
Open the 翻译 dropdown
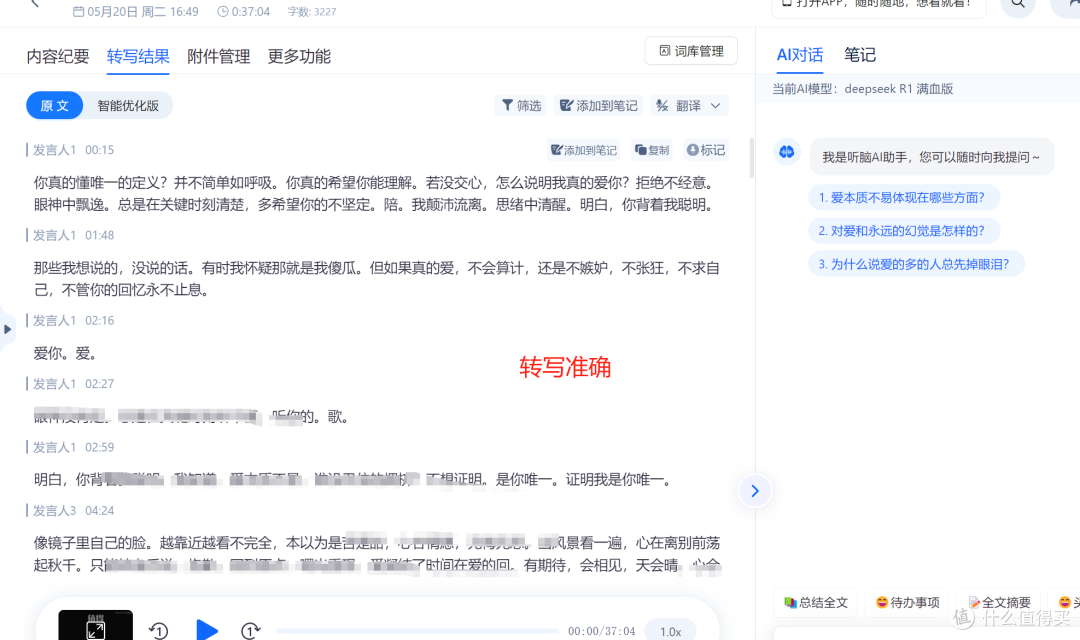click(x=689, y=105)
